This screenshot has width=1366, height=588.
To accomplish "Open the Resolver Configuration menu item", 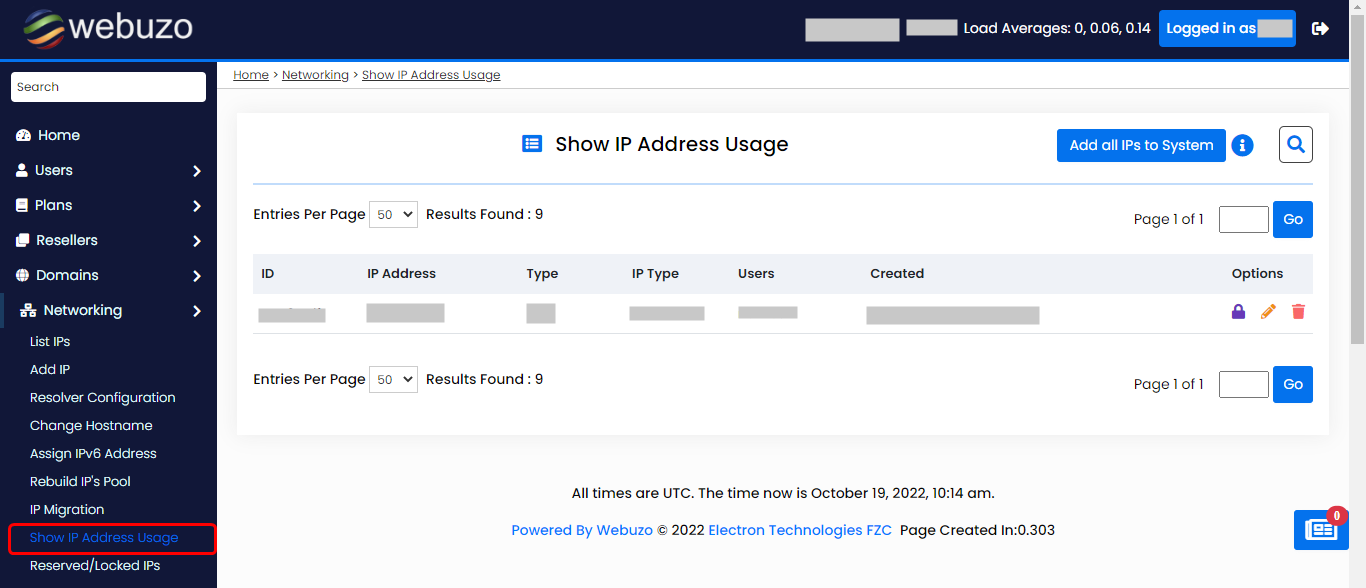I will [x=102, y=398].
